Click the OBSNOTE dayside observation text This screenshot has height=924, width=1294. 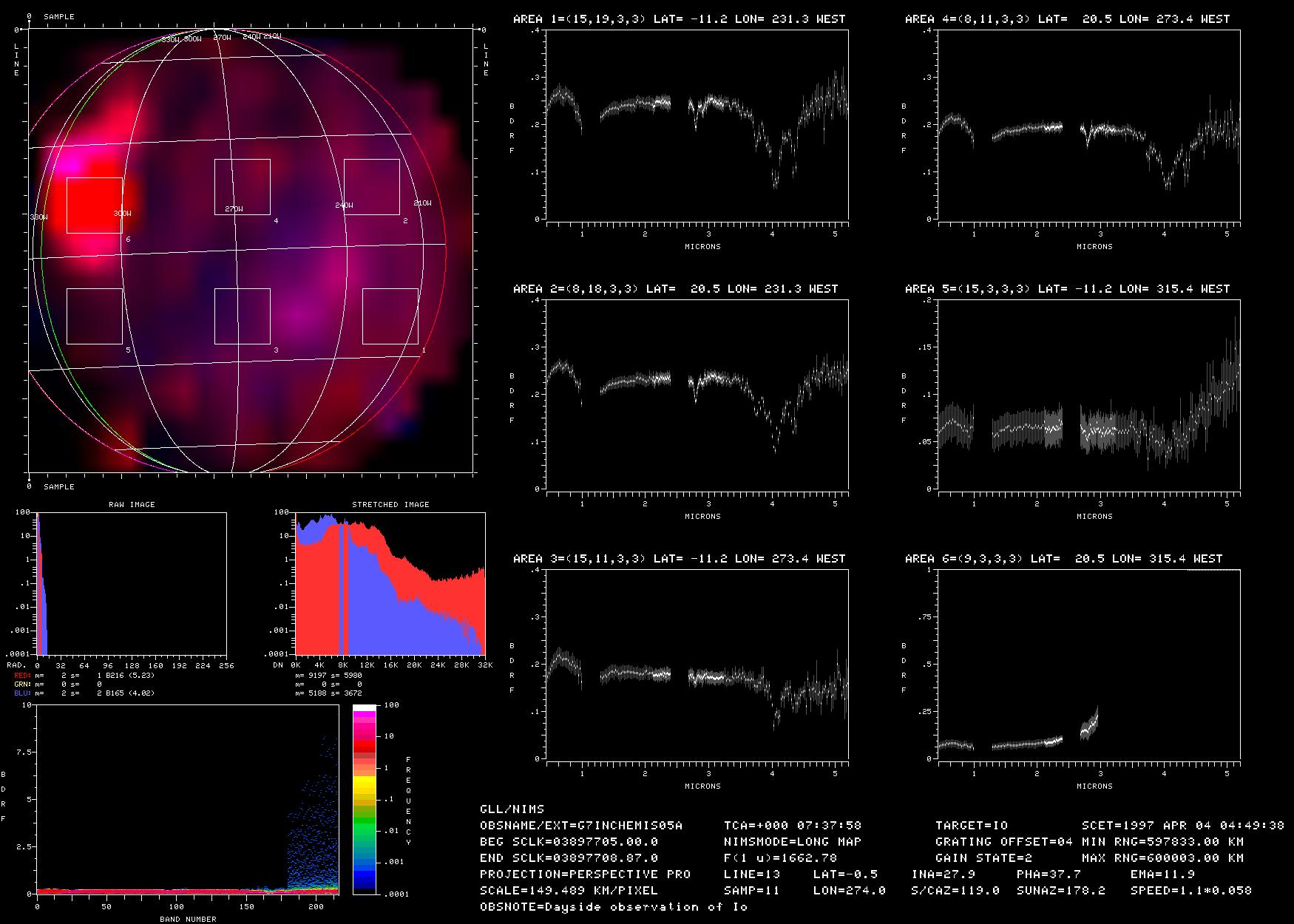coord(614,907)
